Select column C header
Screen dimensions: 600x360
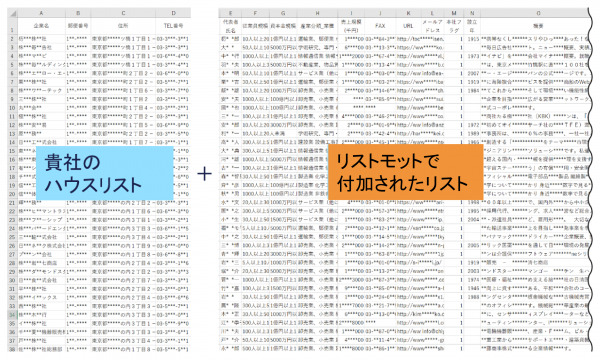coord(123,13)
